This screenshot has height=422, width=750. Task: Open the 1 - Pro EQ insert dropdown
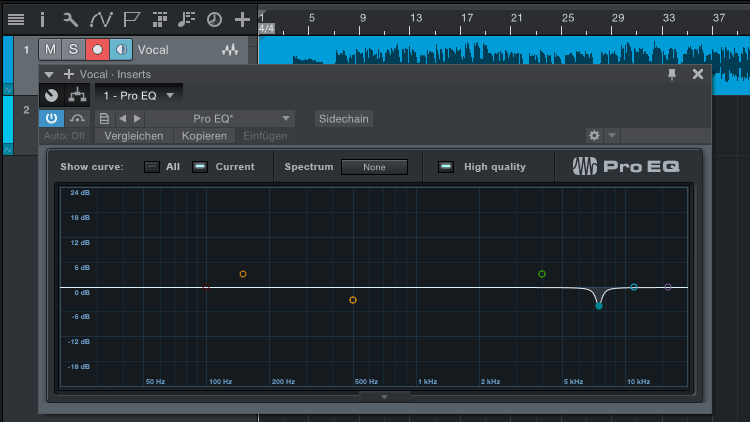[139, 96]
